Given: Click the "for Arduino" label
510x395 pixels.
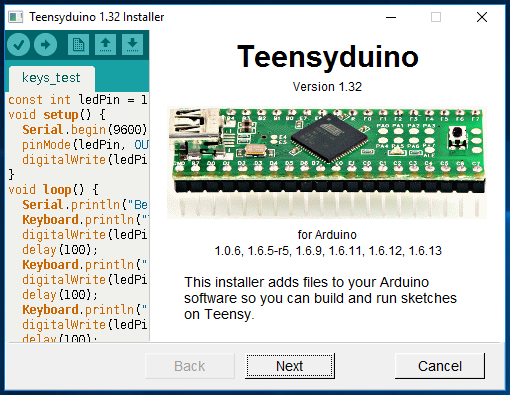Looking at the screenshot, I should 327,235.
